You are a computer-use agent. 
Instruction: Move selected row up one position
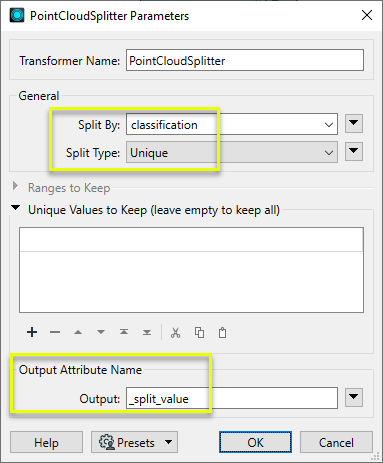click(x=78, y=332)
